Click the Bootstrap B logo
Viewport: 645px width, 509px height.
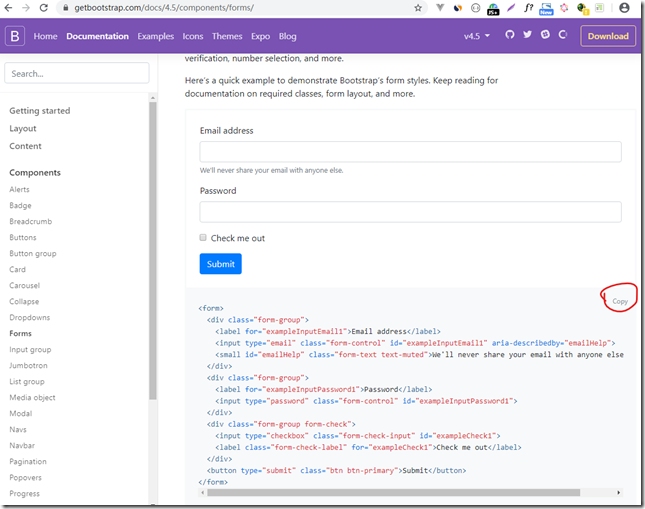(x=15, y=36)
